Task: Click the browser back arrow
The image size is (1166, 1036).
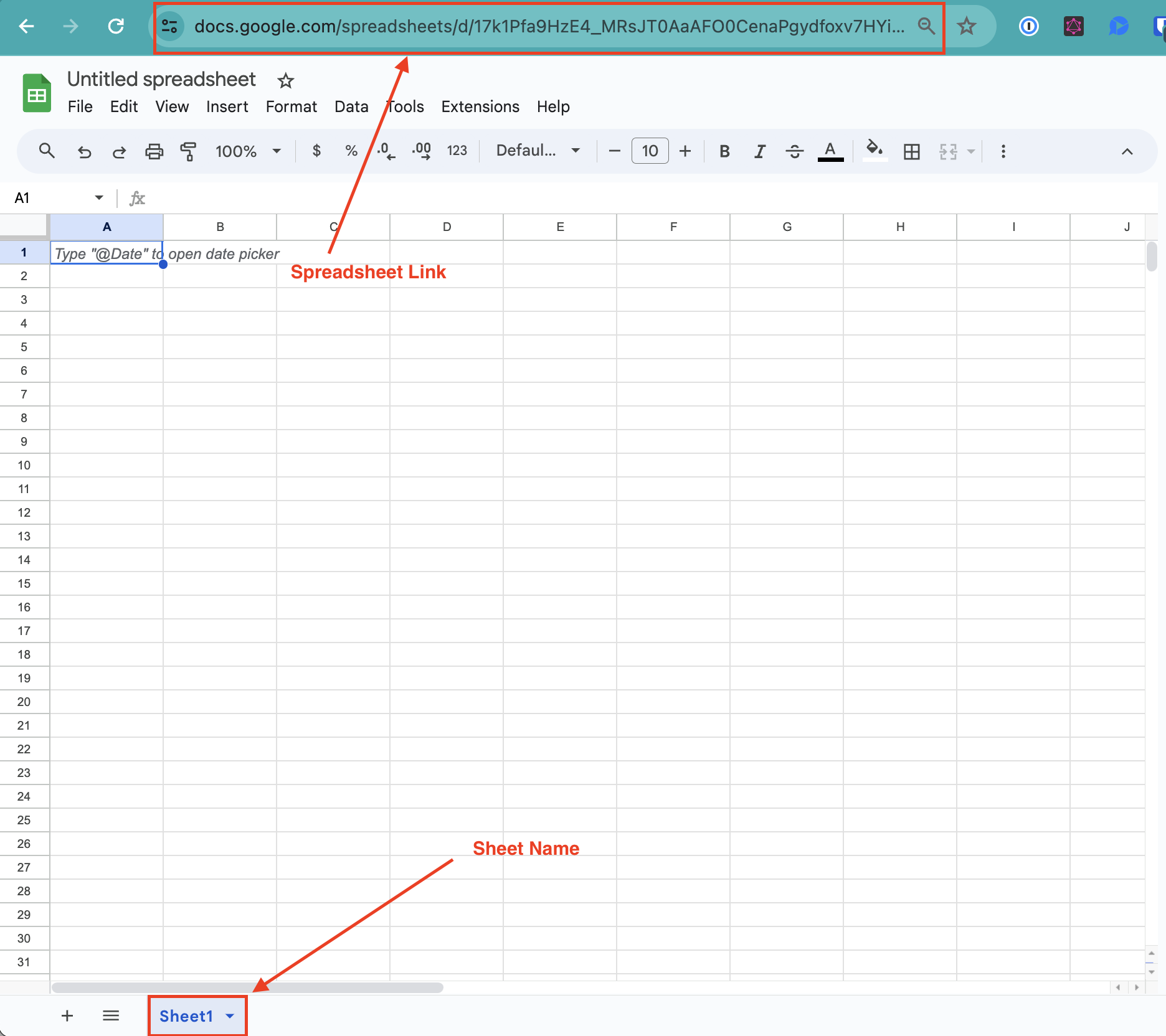Action: point(27,26)
